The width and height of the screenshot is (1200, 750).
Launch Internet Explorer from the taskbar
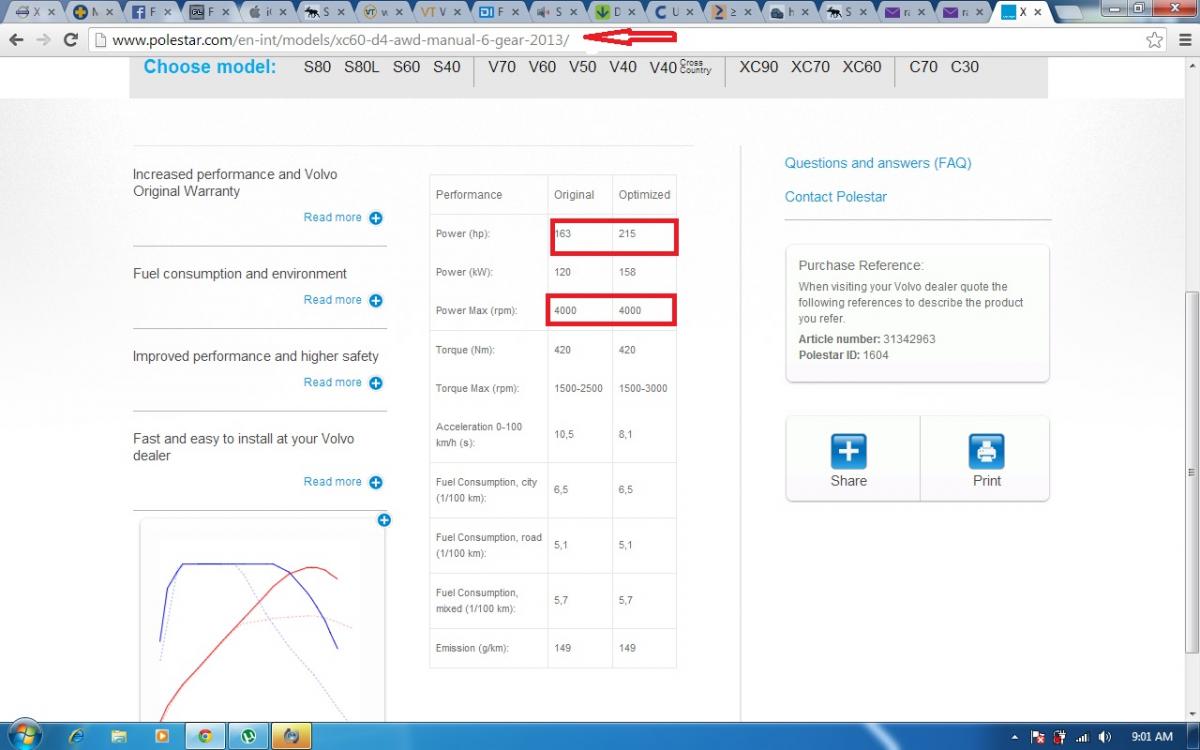[x=76, y=736]
